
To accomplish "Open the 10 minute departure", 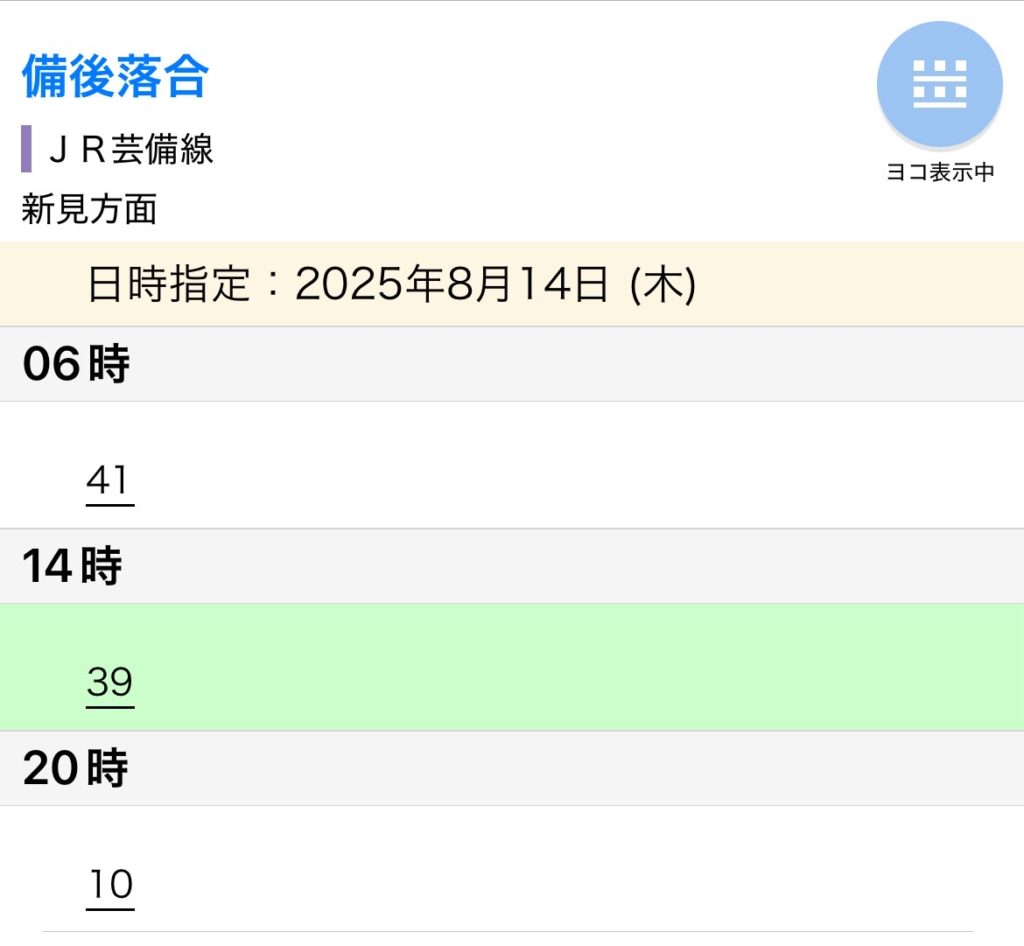I will click(109, 885).
